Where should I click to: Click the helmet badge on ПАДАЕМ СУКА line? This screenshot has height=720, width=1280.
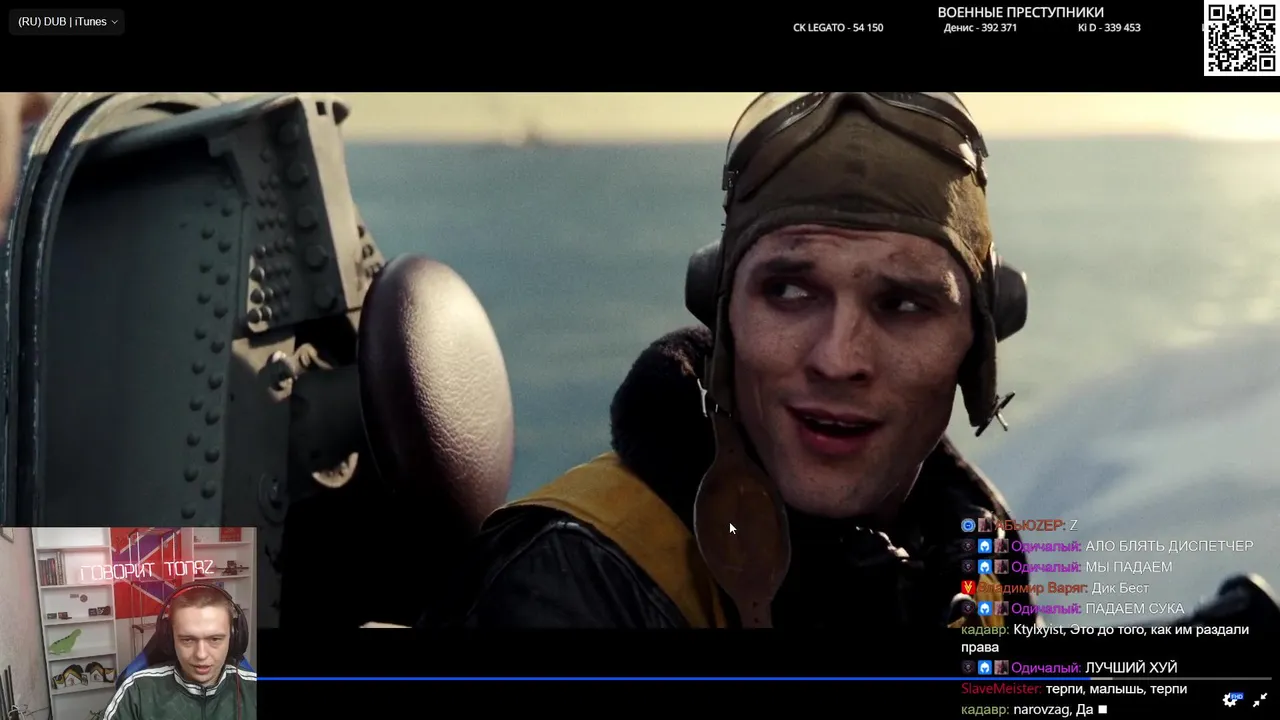(x=985, y=609)
